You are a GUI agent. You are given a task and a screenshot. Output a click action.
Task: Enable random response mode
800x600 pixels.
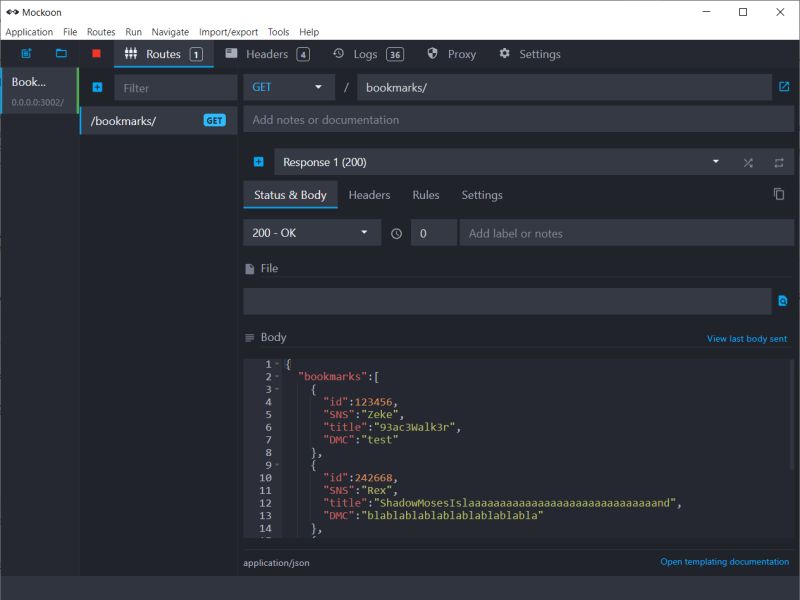pos(748,163)
